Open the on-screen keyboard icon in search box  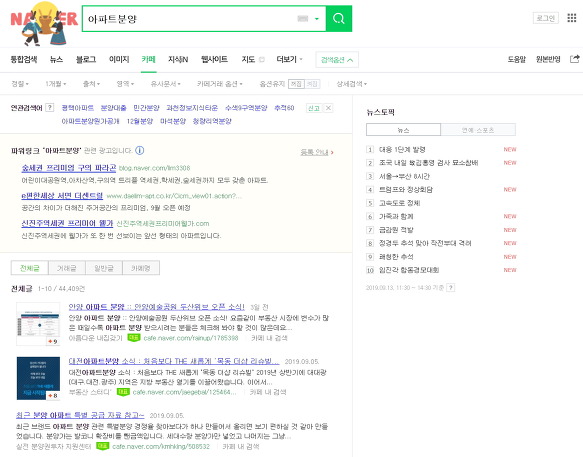(303, 19)
